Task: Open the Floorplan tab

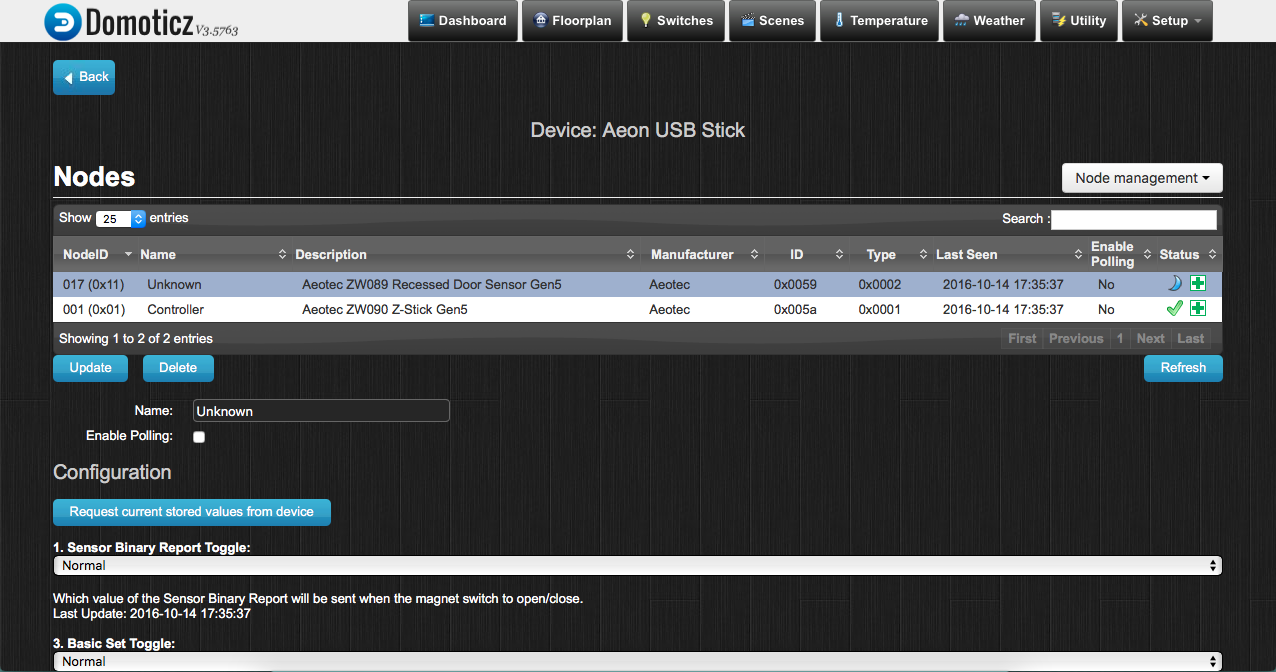Action: (574, 20)
